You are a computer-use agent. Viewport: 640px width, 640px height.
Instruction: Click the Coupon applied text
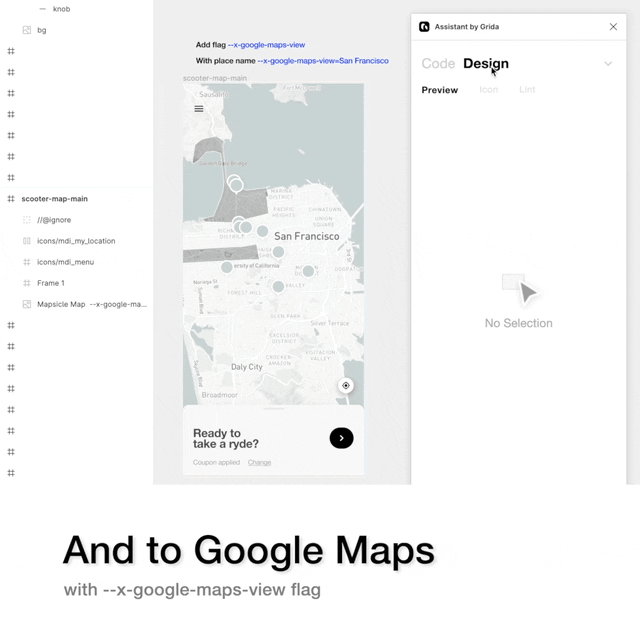tap(216, 462)
